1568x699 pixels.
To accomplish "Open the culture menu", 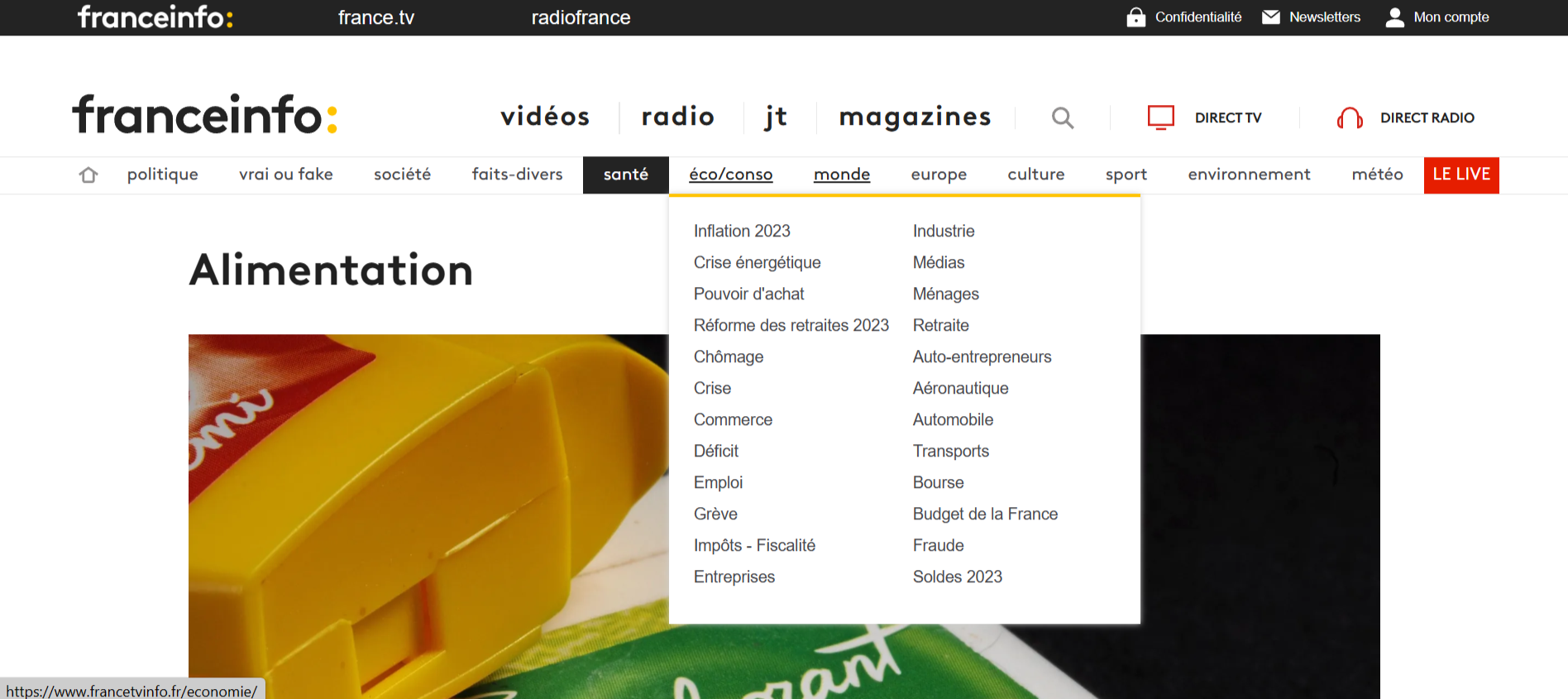I will [x=1036, y=175].
